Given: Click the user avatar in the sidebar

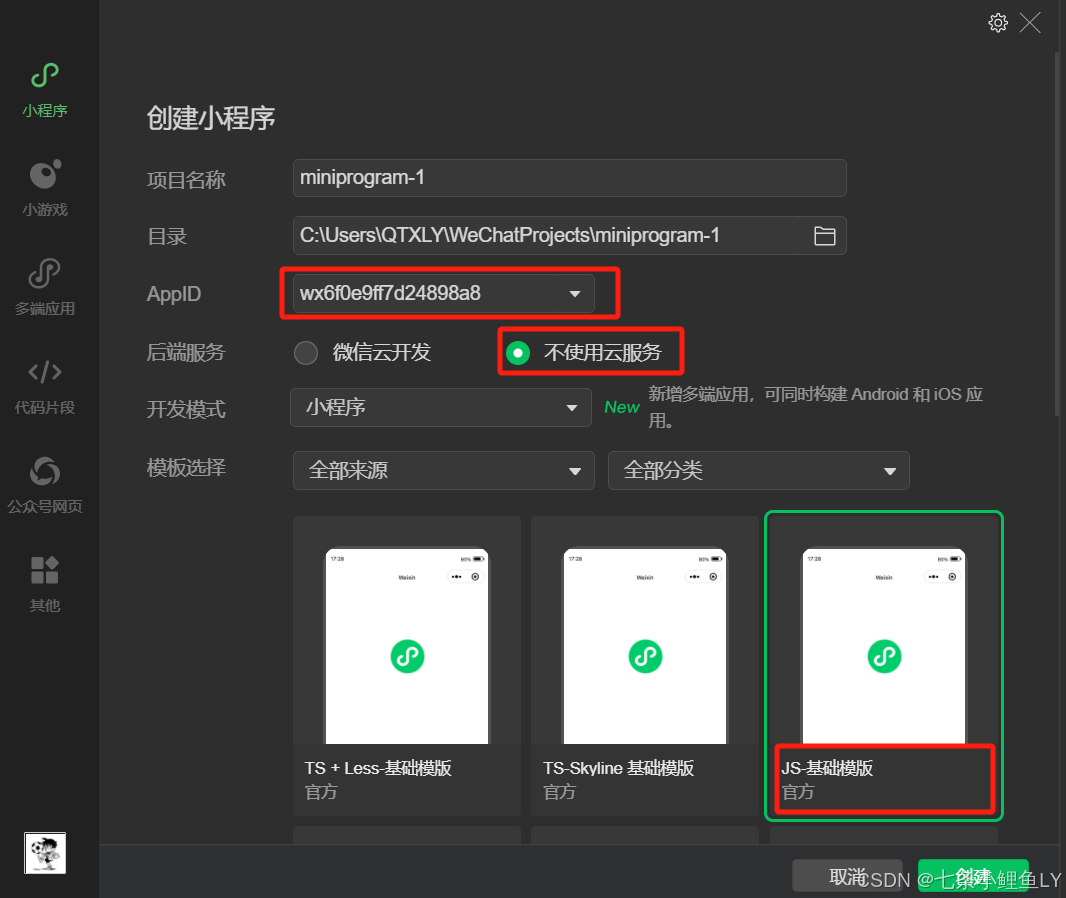Looking at the screenshot, I should pyautogui.click(x=45, y=852).
